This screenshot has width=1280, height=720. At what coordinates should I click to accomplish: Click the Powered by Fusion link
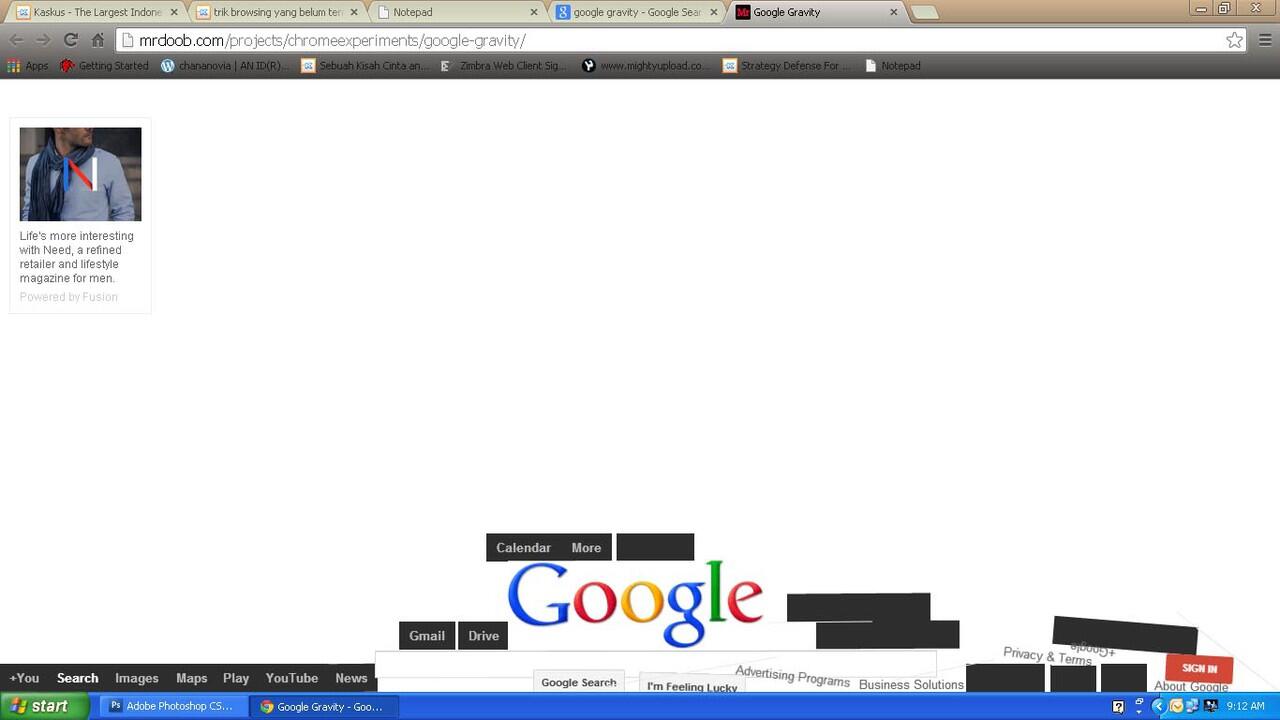pyautogui.click(x=69, y=297)
